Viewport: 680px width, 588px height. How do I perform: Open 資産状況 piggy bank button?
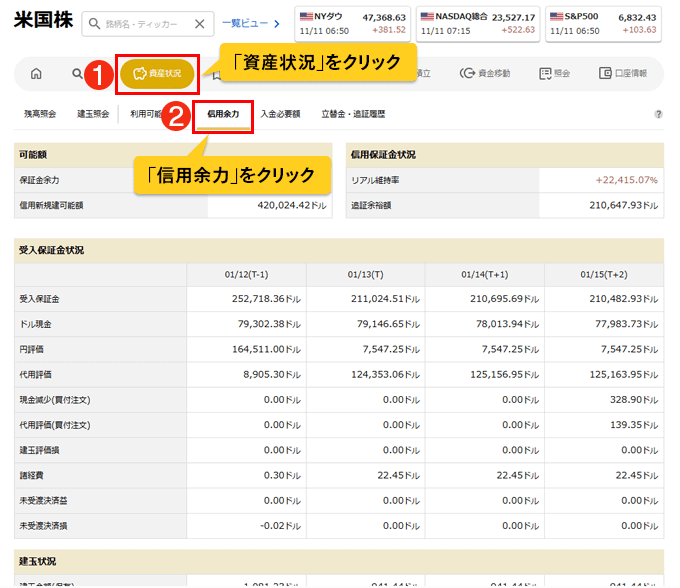click(x=158, y=74)
